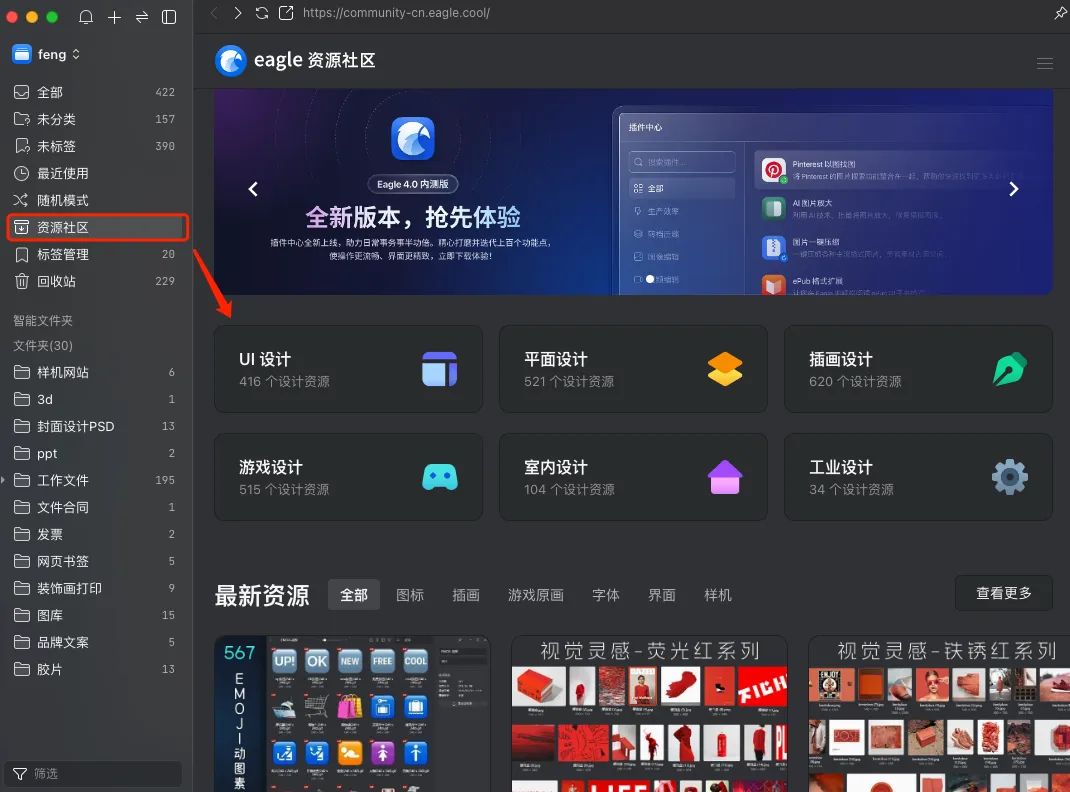Switch to the 字体 tab
Image resolution: width=1070 pixels, height=792 pixels.
point(606,595)
